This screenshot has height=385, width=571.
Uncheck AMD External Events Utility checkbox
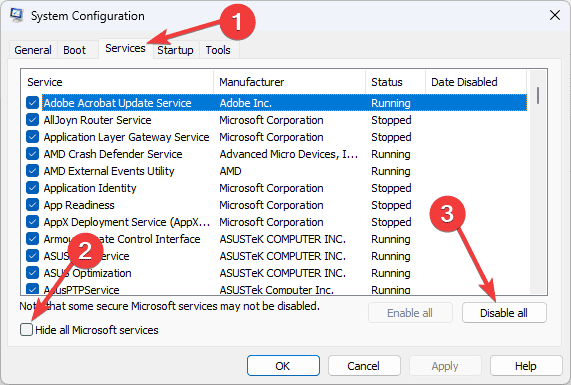pos(32,171)
